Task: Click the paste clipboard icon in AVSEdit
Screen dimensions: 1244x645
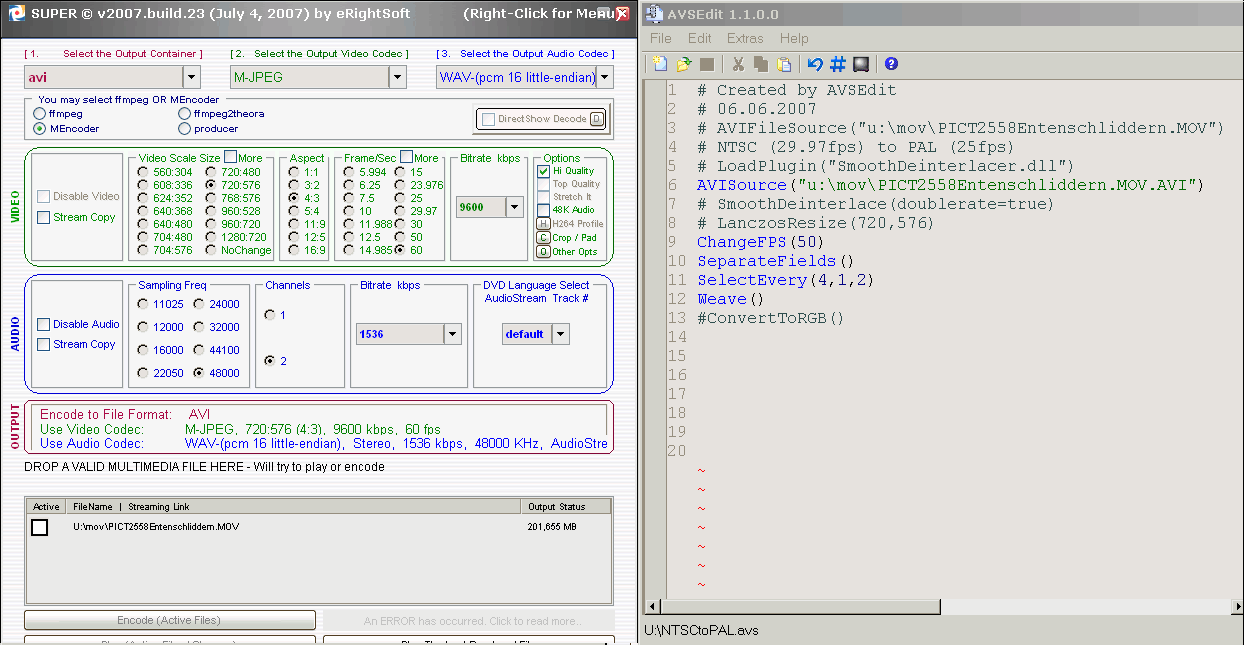Action: point(785,64)
